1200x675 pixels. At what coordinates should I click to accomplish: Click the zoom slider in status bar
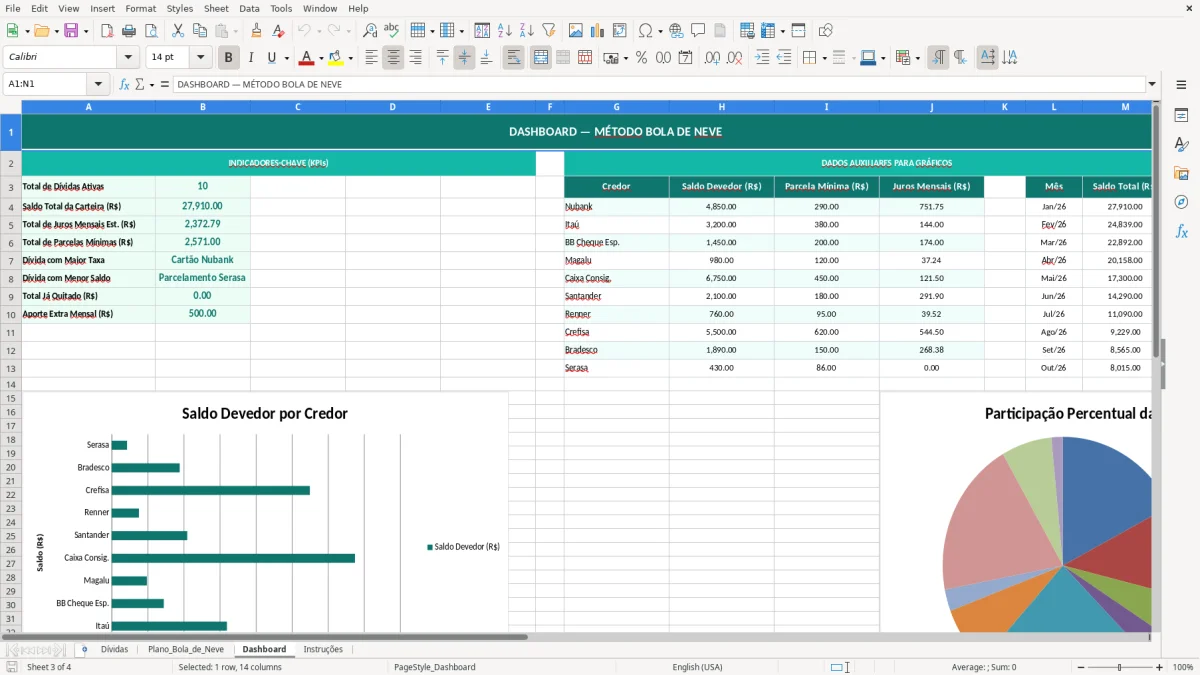point(1120,667)
